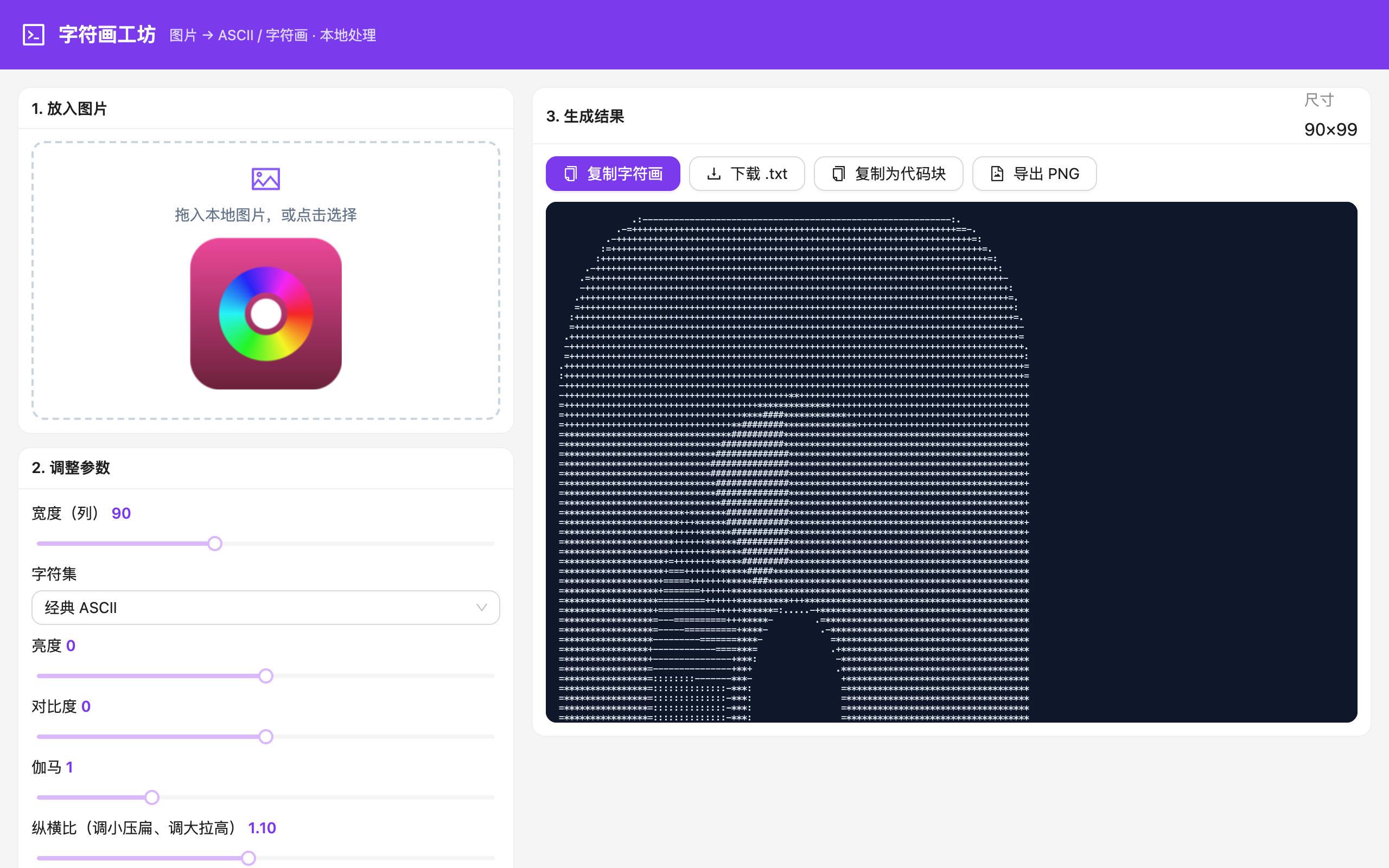
Task: Click the image upload icon in drop zone
Action: point(266,179)
